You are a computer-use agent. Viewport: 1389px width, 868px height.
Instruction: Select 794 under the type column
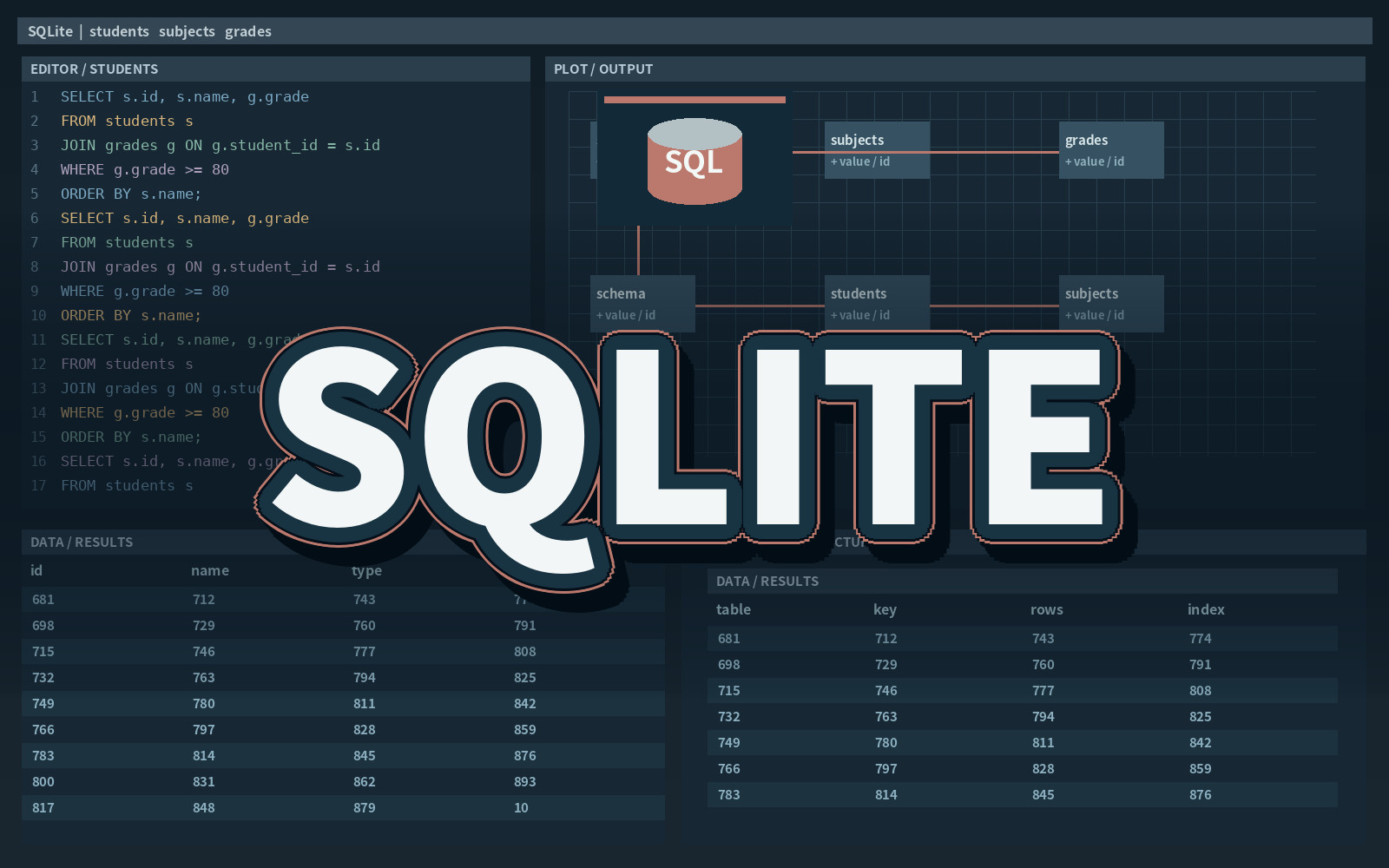(x=365, y=677)
